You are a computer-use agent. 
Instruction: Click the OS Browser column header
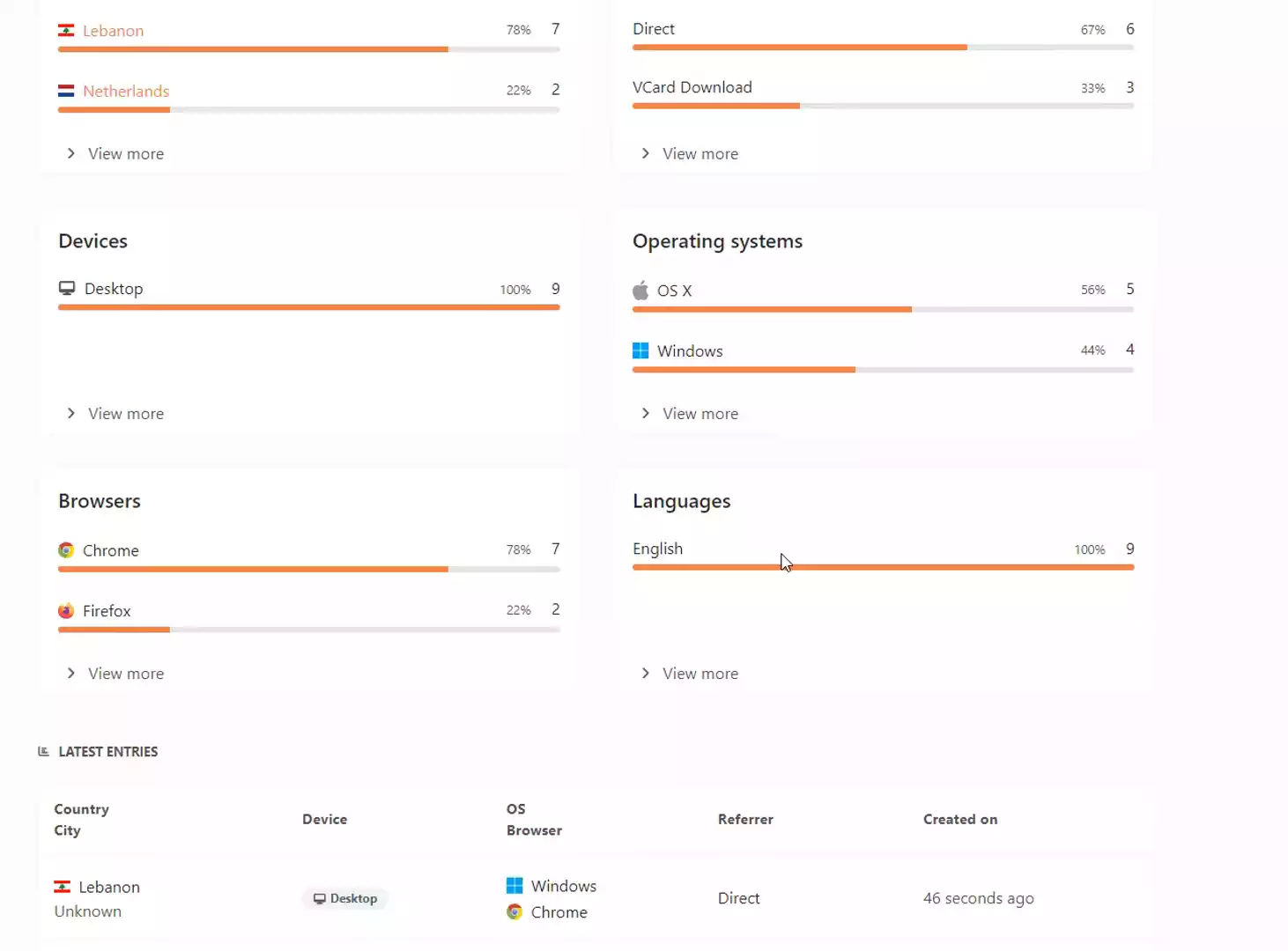coord(534,820)
